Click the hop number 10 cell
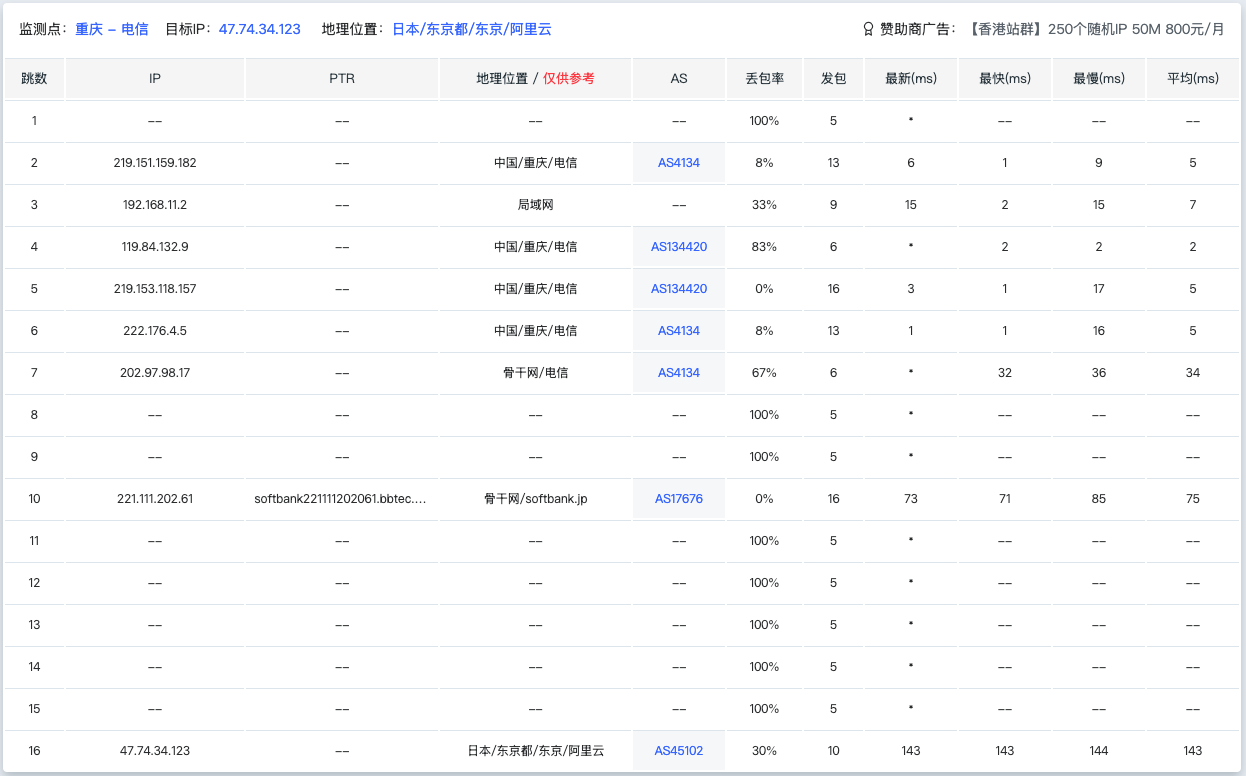 coord(34,499)
